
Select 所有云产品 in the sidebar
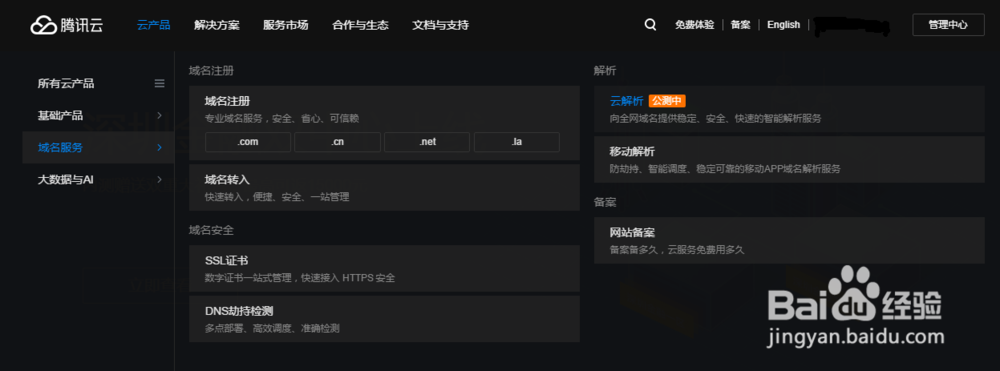[66, 84]
